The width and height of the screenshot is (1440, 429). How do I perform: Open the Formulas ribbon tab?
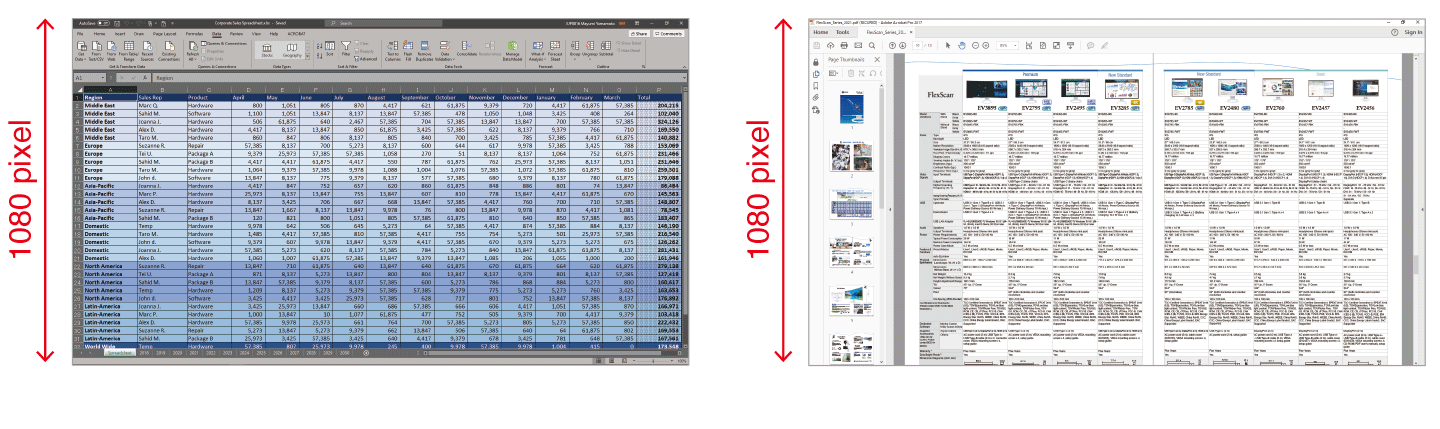pos(194,33)
